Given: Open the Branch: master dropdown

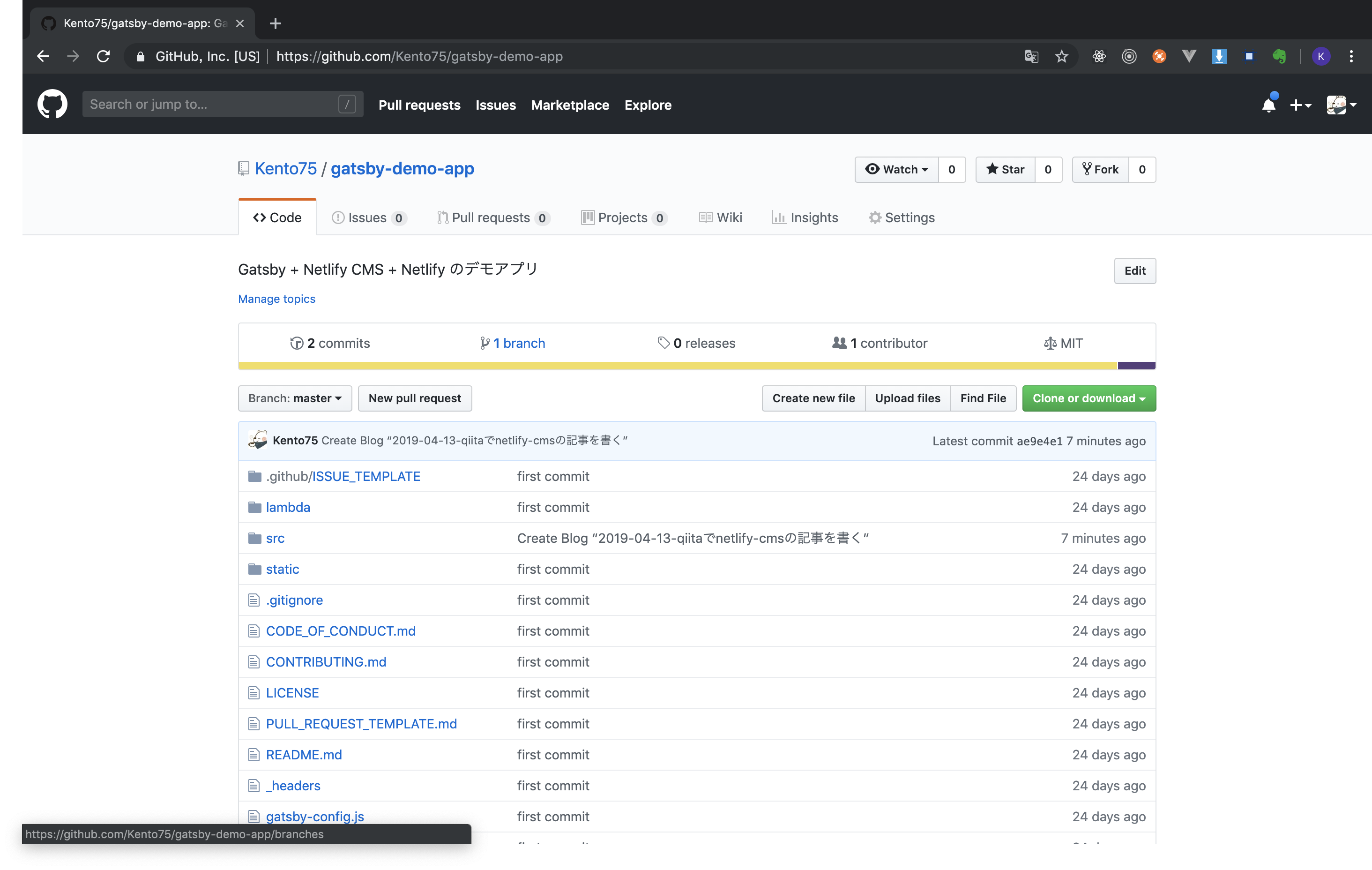Looking at the screenshot, I should [295, 398].
